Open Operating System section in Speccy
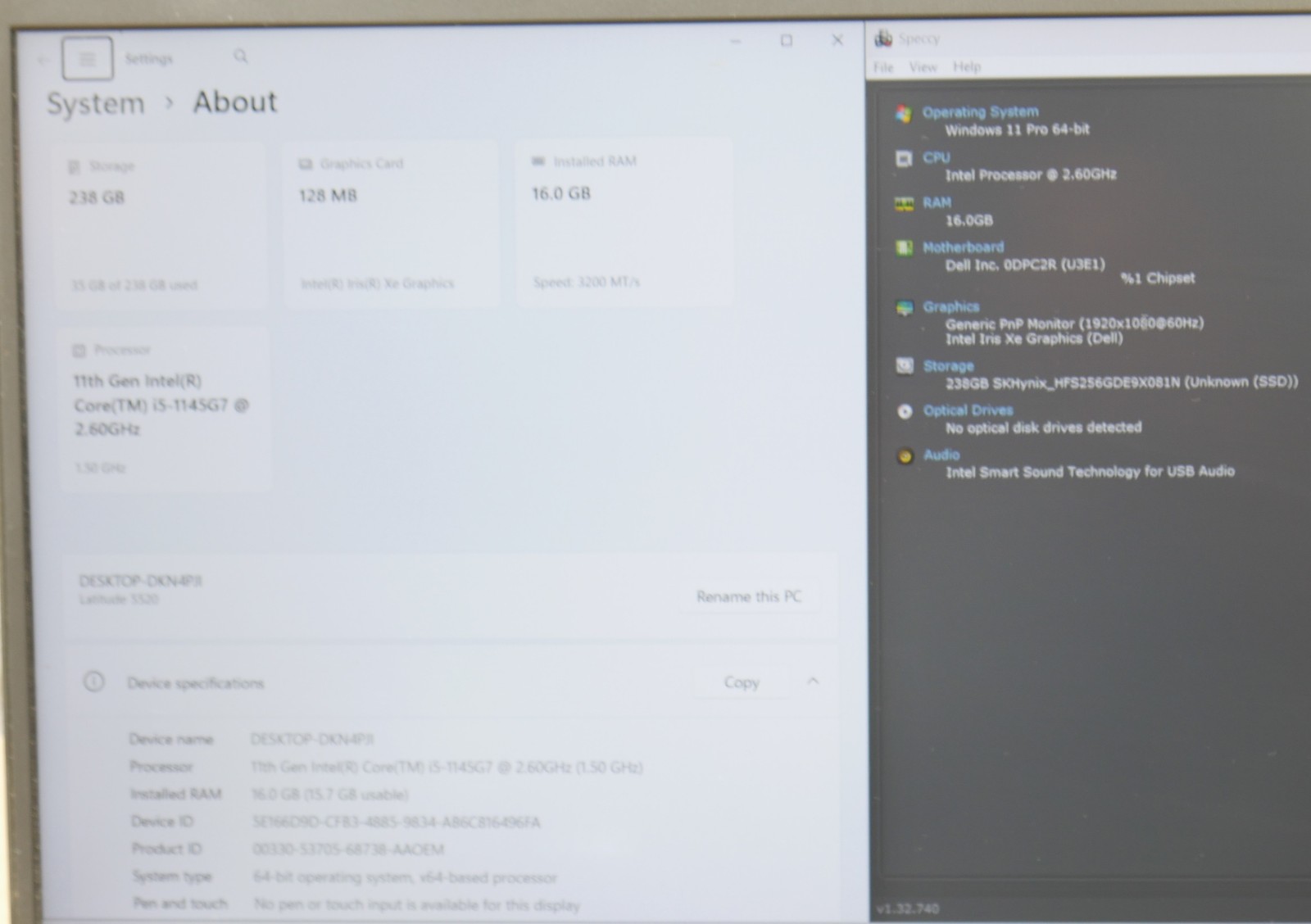The width and height of the screenshot is (1311, 924). 980,112
